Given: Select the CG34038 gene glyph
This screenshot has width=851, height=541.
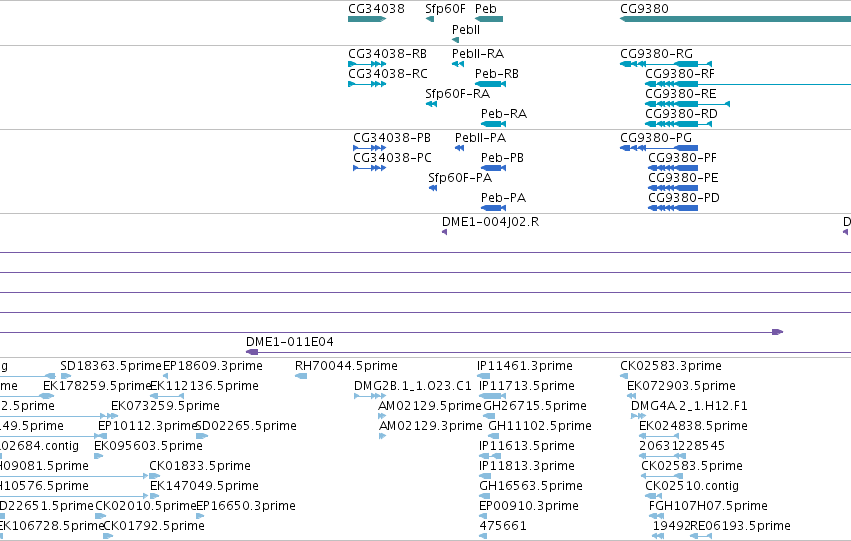Looking at the screenshot, I should coord(367,19).
